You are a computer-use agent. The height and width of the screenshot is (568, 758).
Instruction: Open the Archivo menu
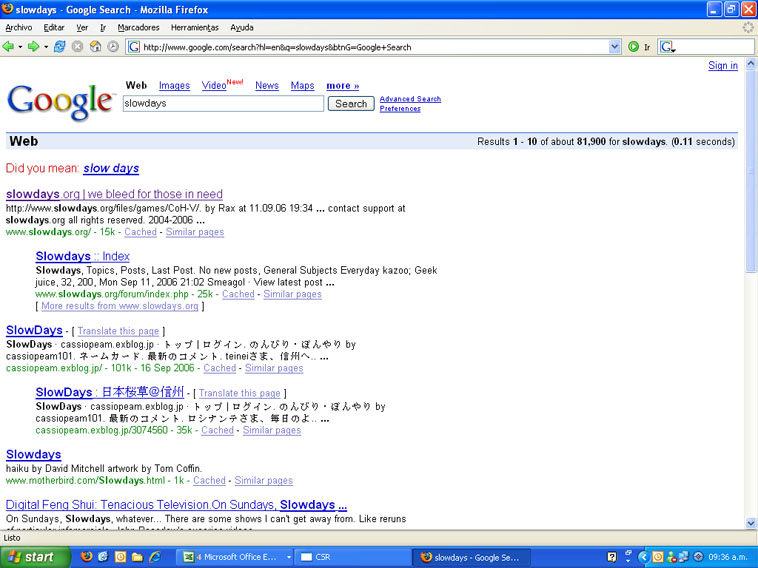pos(19,28)
